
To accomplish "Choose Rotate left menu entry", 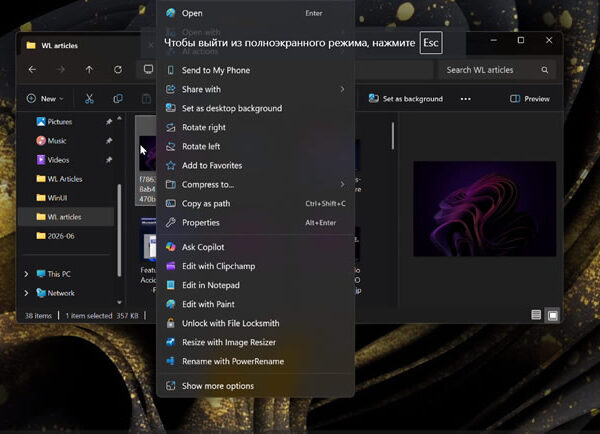I will pos(255,147).
